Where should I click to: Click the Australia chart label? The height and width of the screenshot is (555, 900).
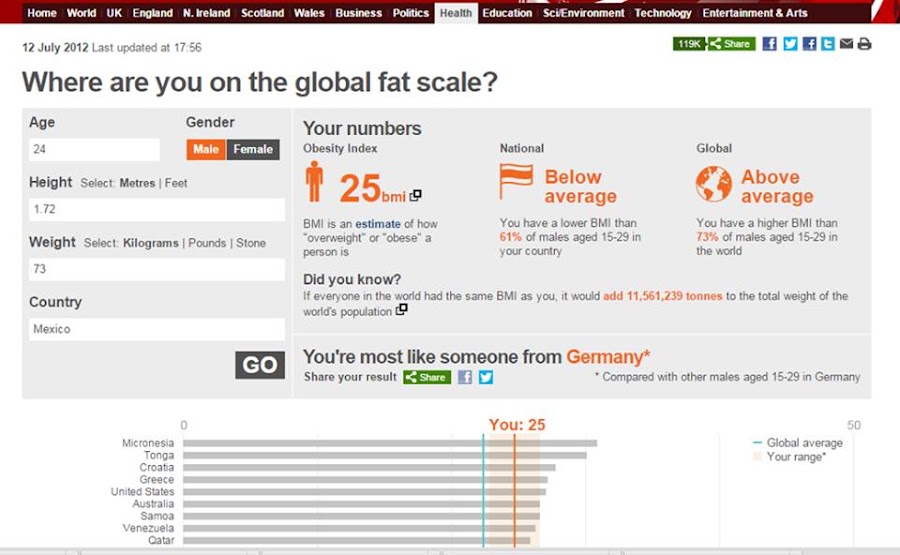(153, 504)
